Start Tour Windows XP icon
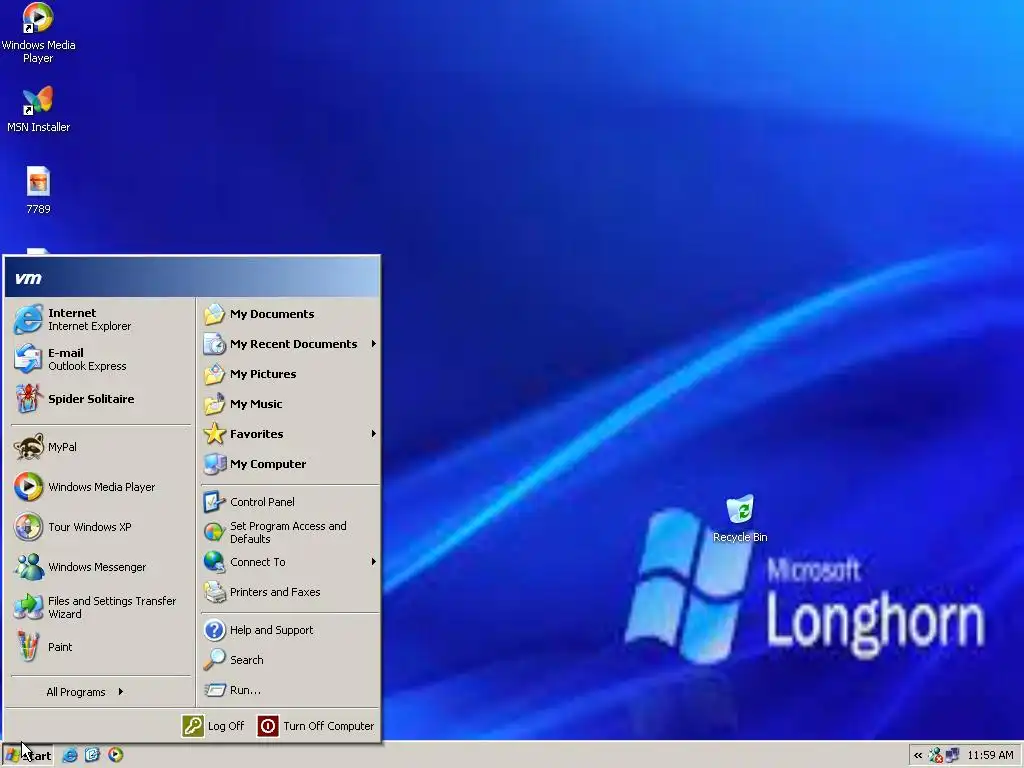The width and height of the screenshot is (1024, 768). pyautogui.click(x=28, y=527)
